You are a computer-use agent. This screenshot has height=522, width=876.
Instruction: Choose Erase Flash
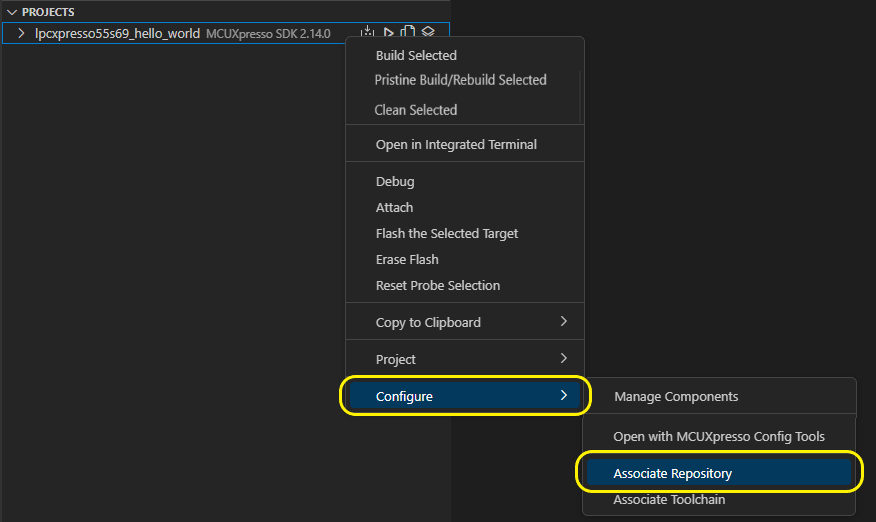tap(465, 259)
